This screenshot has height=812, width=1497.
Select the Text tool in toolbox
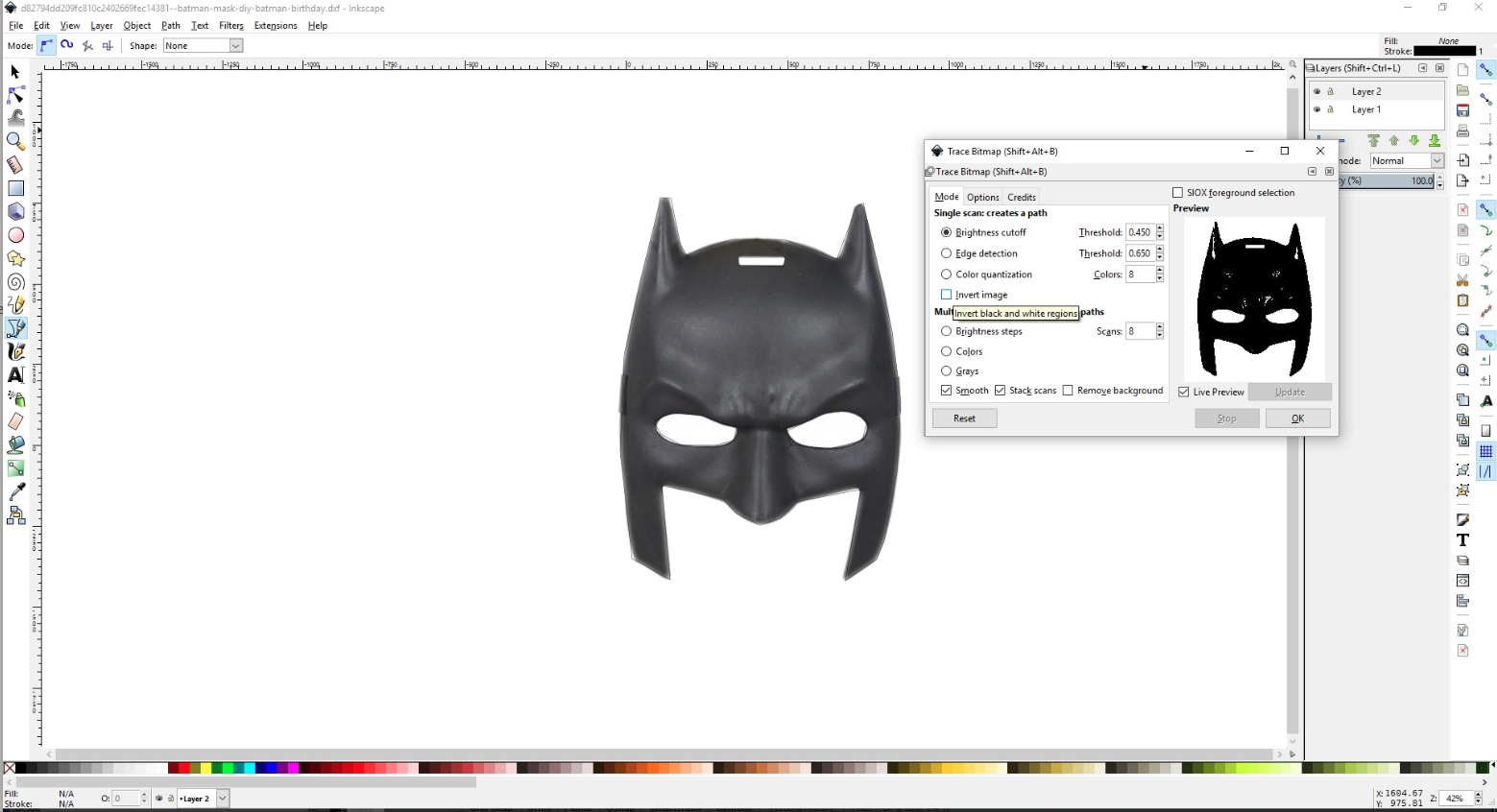pyautogui.click(x=15, y=374)
